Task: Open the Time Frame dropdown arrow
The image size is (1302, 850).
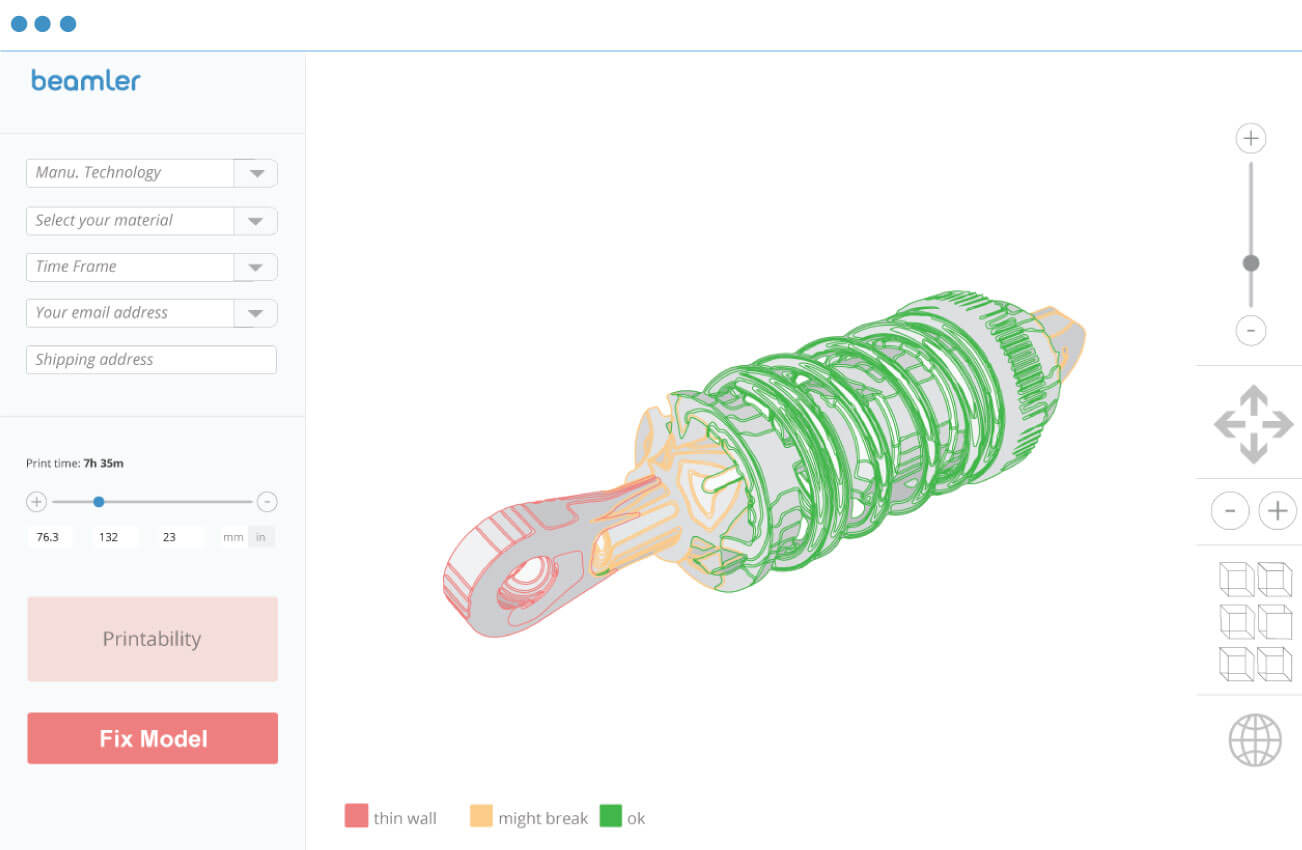Action: [256, 267]
